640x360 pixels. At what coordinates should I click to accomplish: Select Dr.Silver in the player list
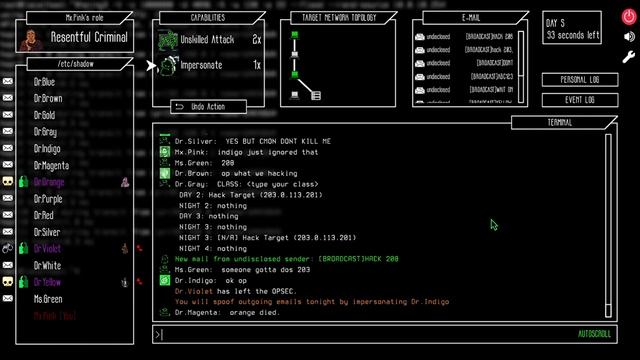click(x=47, y=232)
